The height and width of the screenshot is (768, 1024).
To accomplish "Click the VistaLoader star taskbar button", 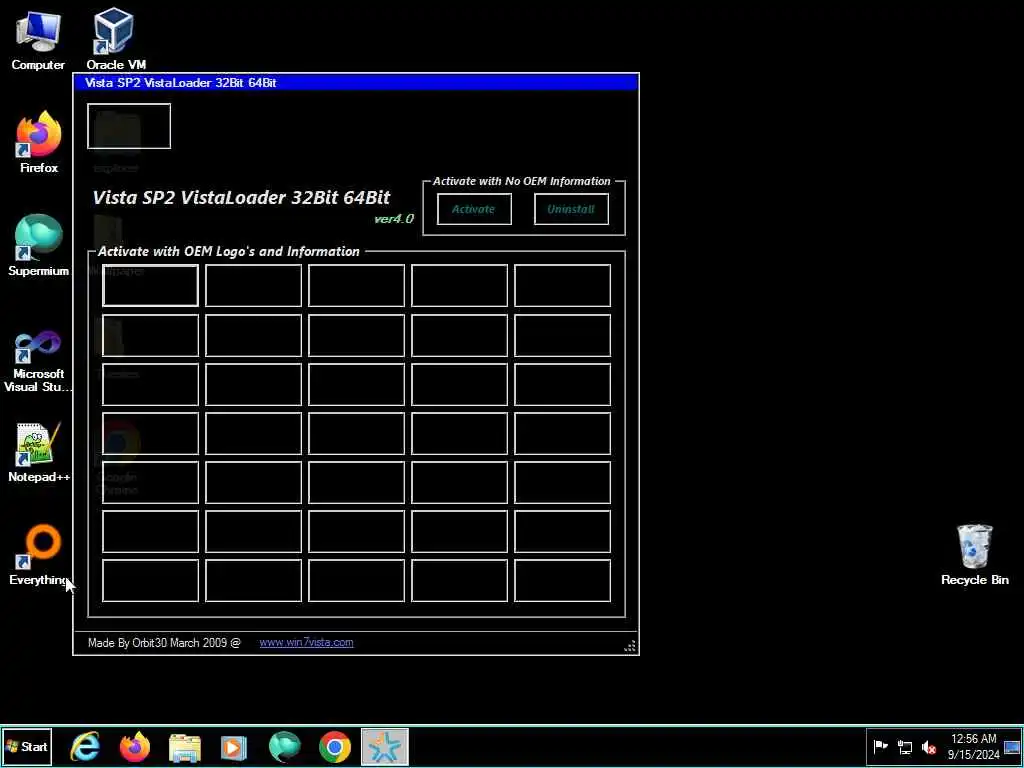I will click(385, 747).
